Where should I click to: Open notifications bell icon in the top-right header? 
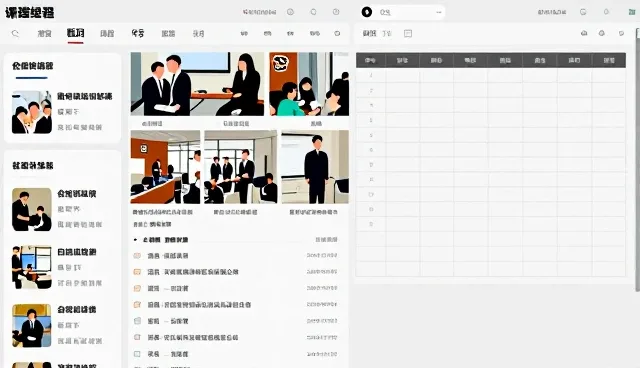tap(606, 12)
